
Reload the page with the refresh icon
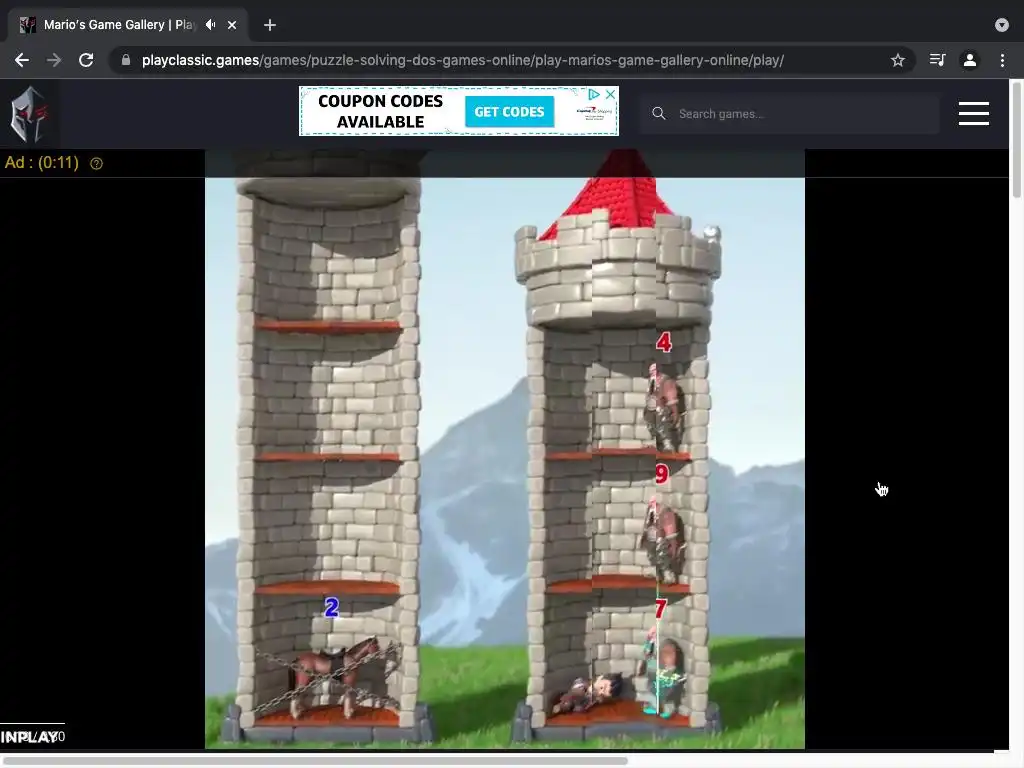(x=86, y=60)
